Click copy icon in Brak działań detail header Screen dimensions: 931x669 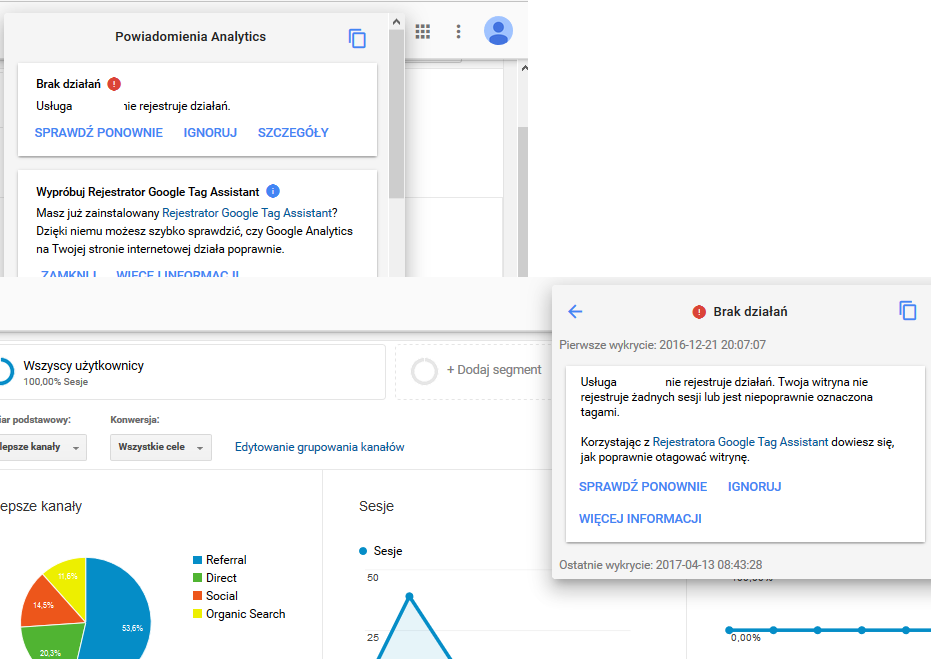pyautogui.click(x=907, y=310)
